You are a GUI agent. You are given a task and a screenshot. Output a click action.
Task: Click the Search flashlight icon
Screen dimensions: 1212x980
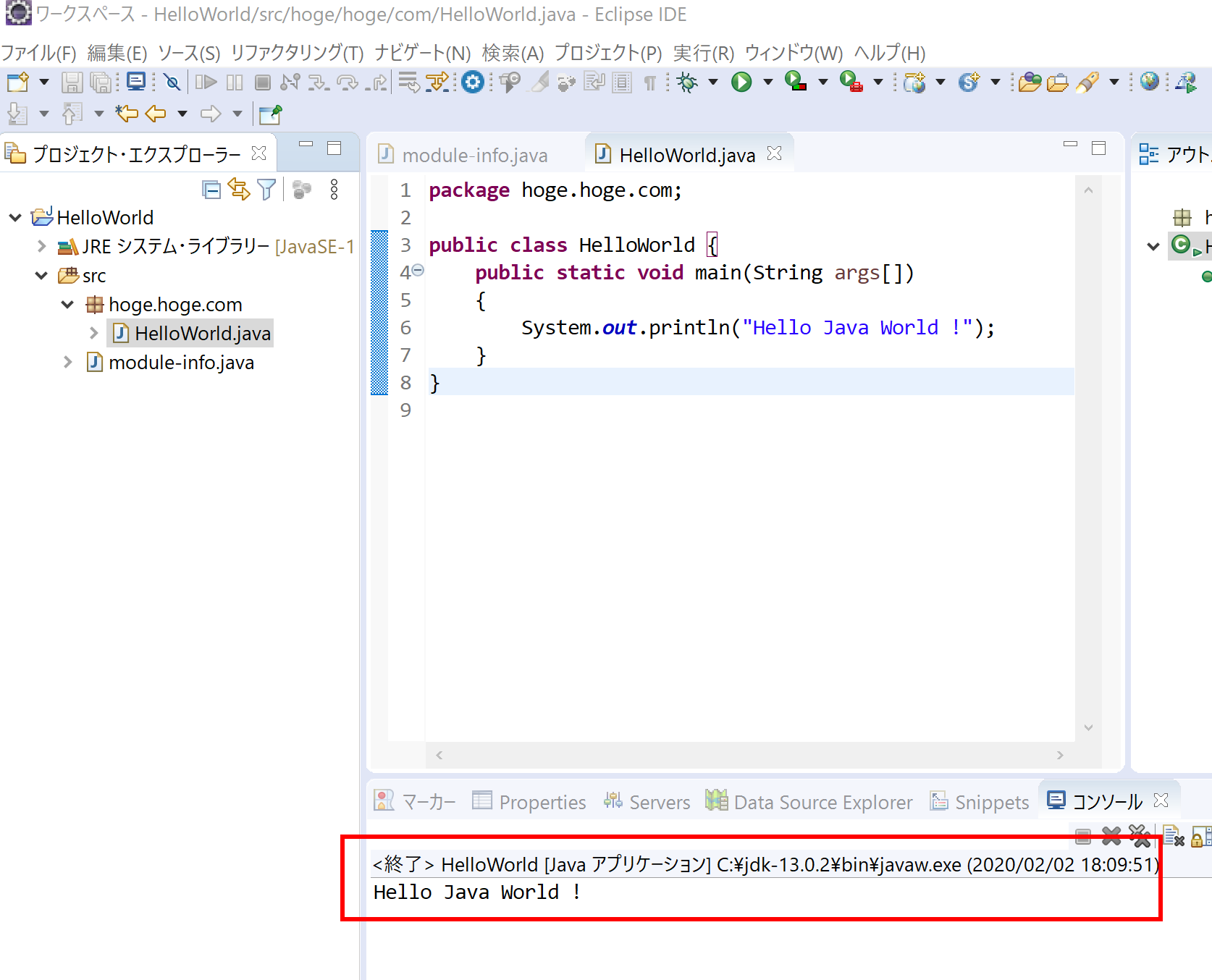1087,83
